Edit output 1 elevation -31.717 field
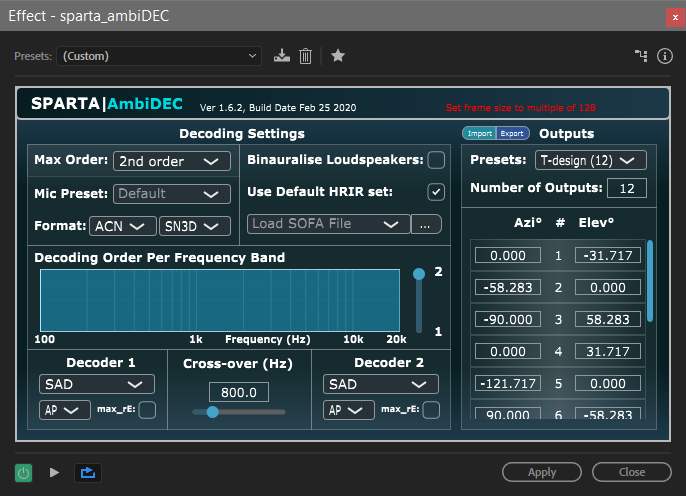686x496 pixels. click(x=608, y=255)
